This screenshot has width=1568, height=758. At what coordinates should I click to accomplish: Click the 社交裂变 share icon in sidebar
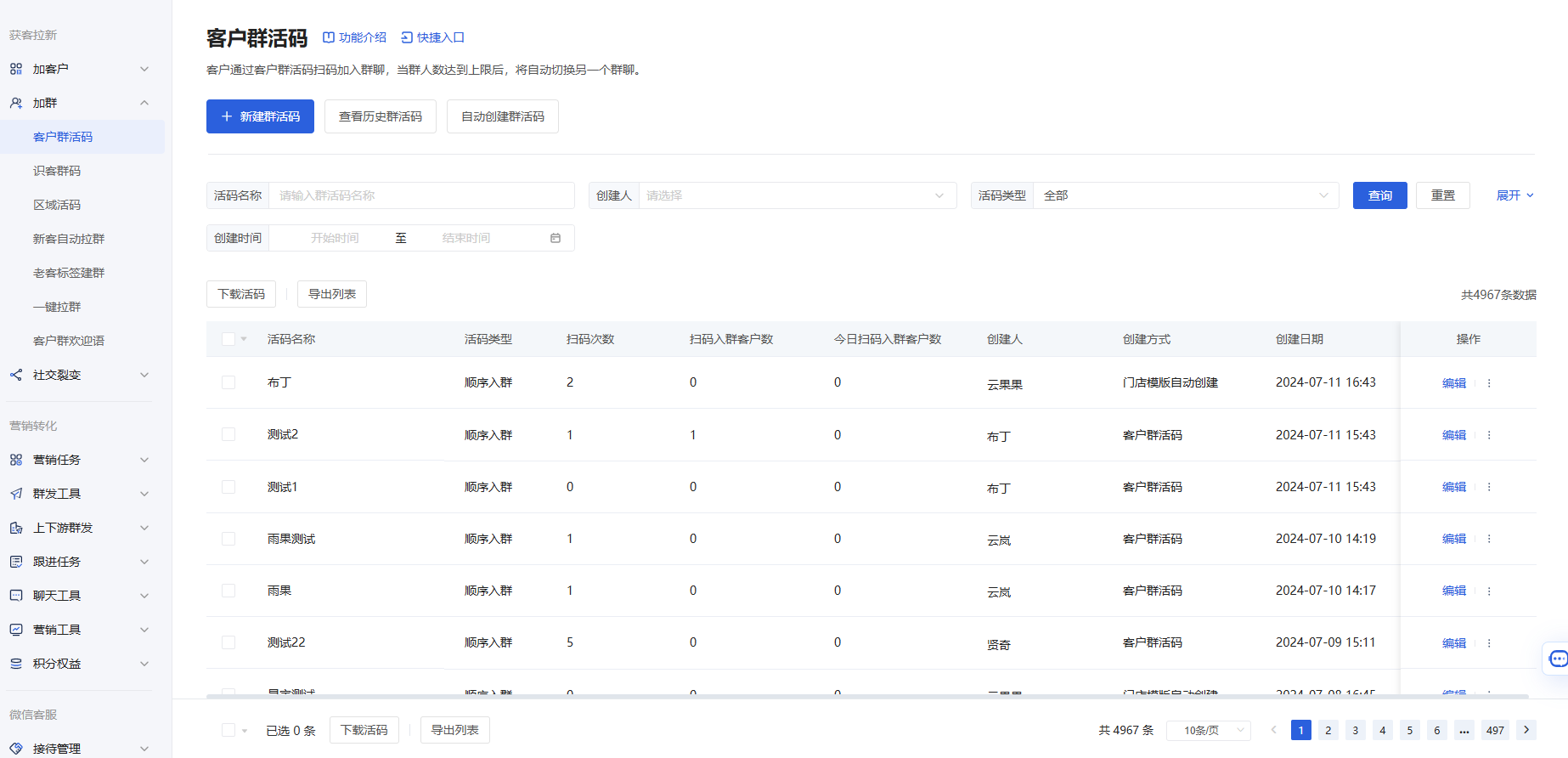(x=16, y=375)
